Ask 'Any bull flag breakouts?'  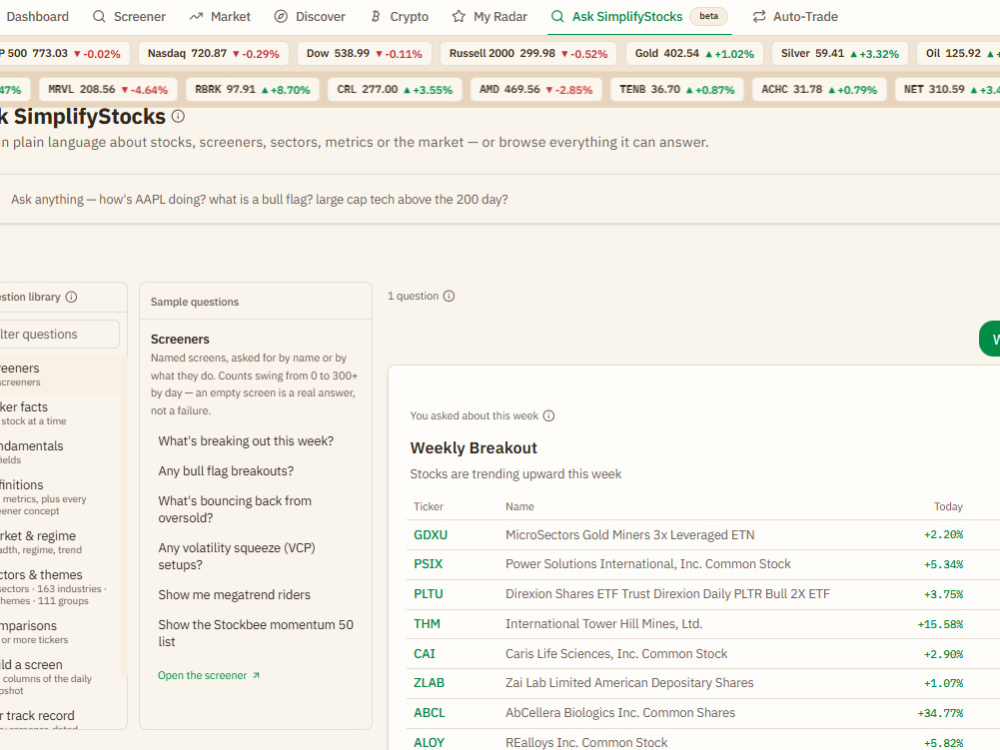(226, 471)
